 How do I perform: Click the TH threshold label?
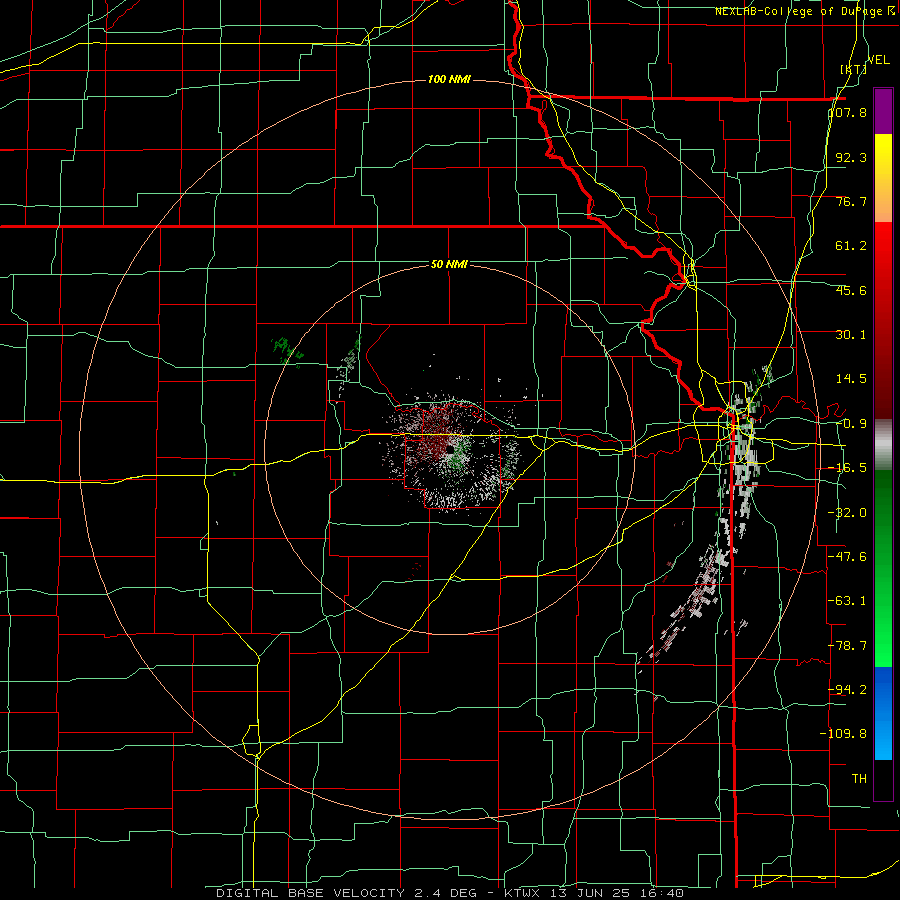pos(859,778)
